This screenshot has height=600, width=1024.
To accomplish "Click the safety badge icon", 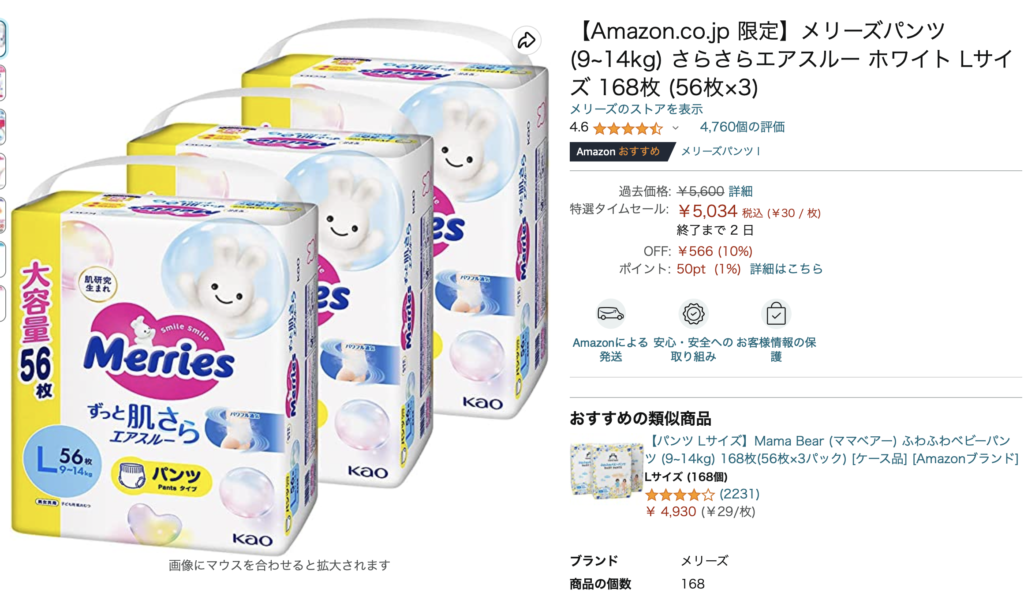I will [x=693, y=315].
